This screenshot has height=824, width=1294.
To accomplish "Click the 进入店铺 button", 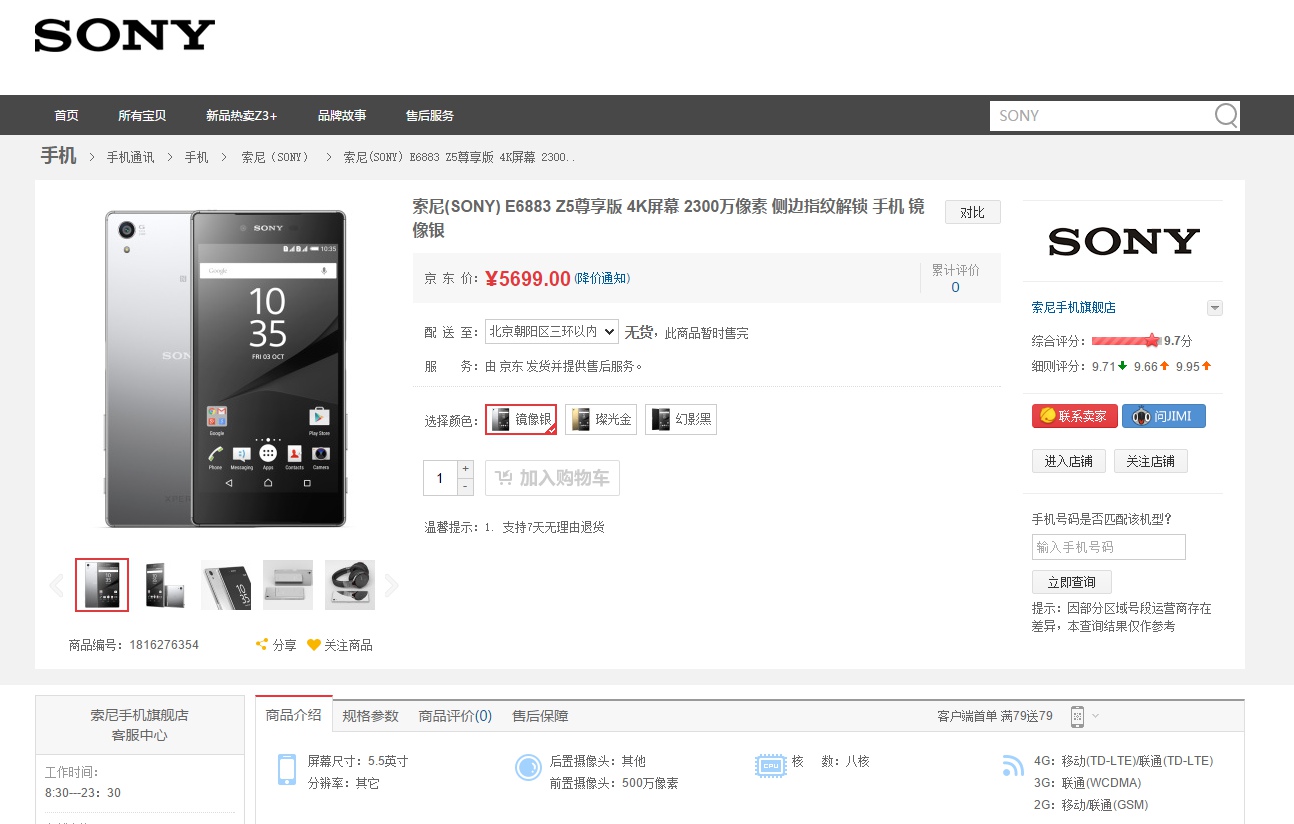I will [x=1069, y=461].
